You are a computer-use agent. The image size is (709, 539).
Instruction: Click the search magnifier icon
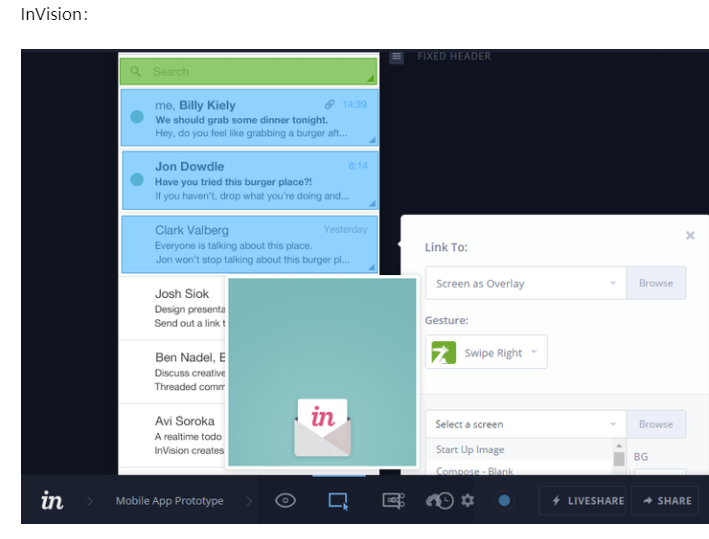click(x=135, y=71)
